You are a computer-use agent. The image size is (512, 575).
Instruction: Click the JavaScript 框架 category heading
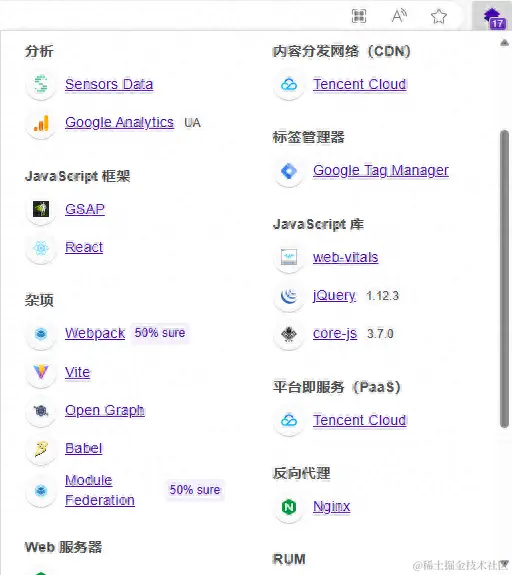[x=77, y=176]
